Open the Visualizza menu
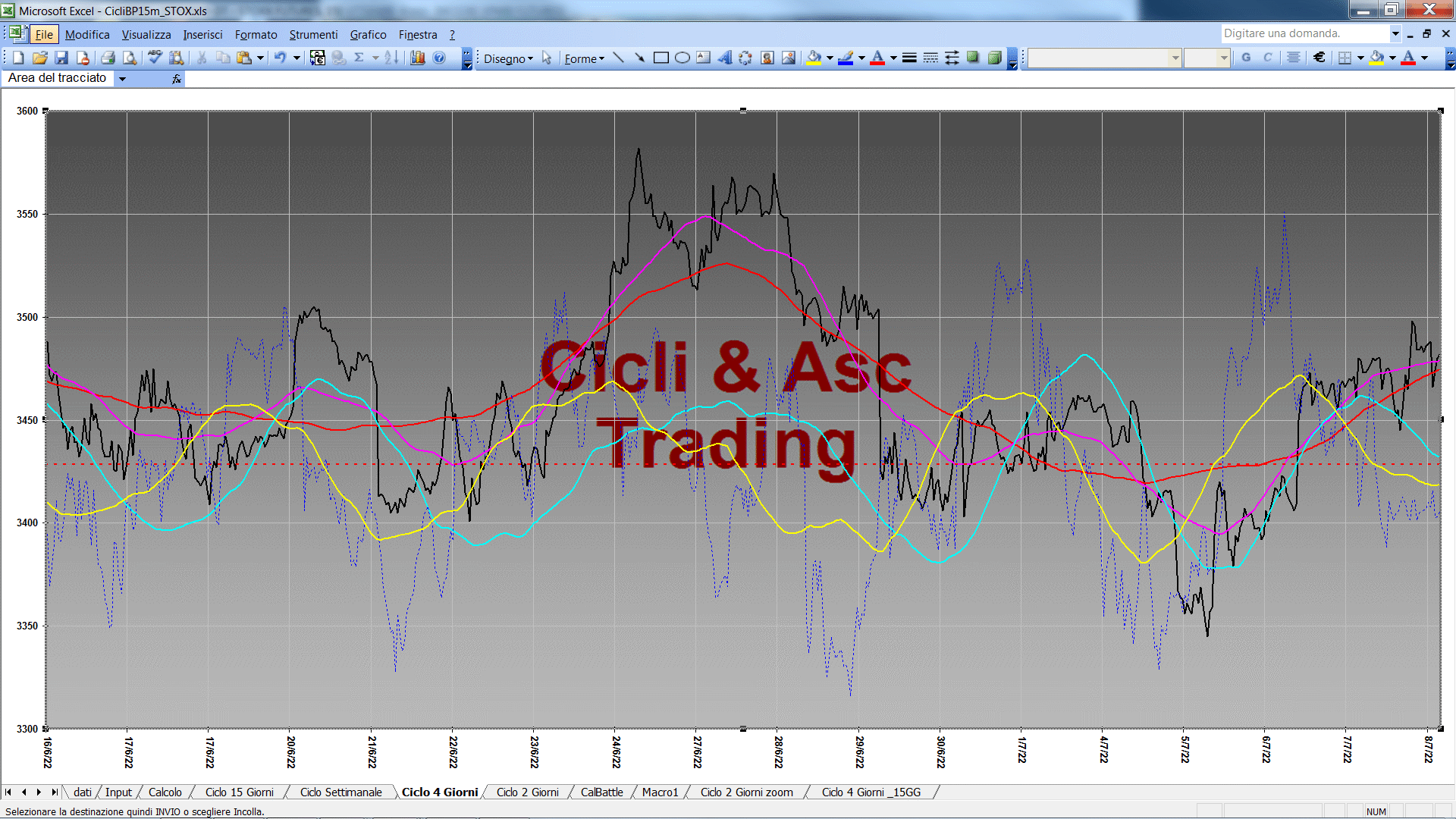Screen dimensions: 1456x819 point(146,34)
